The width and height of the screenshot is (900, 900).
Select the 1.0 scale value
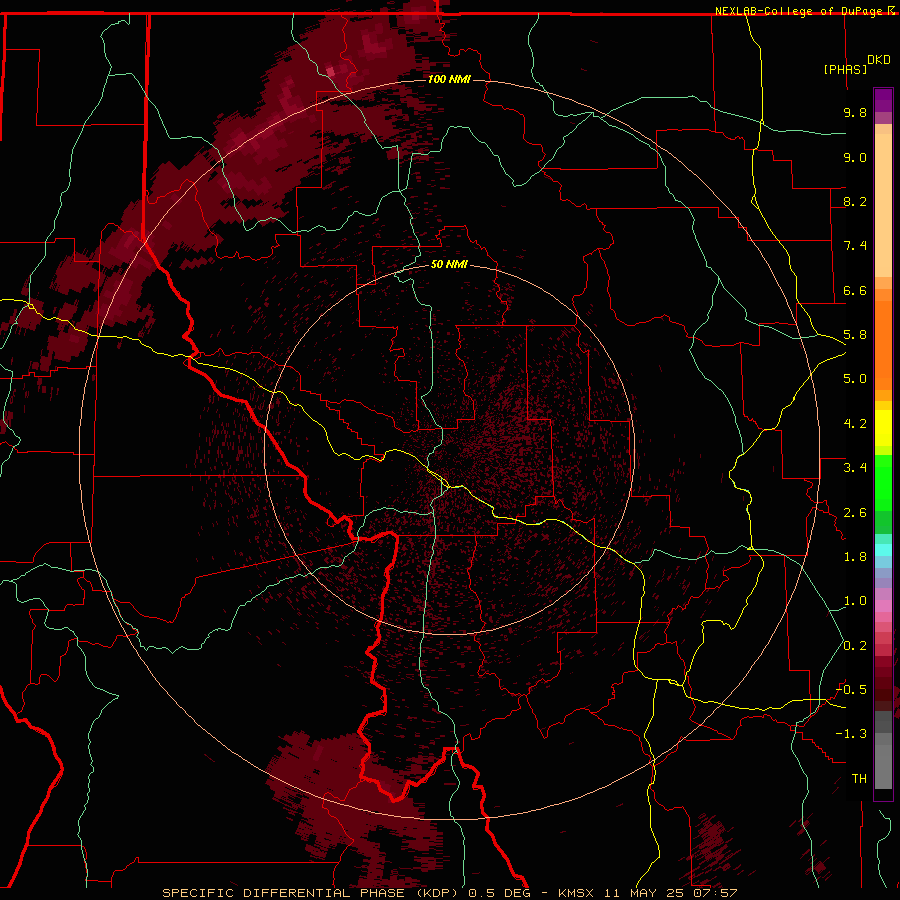[x=855, y=601]
